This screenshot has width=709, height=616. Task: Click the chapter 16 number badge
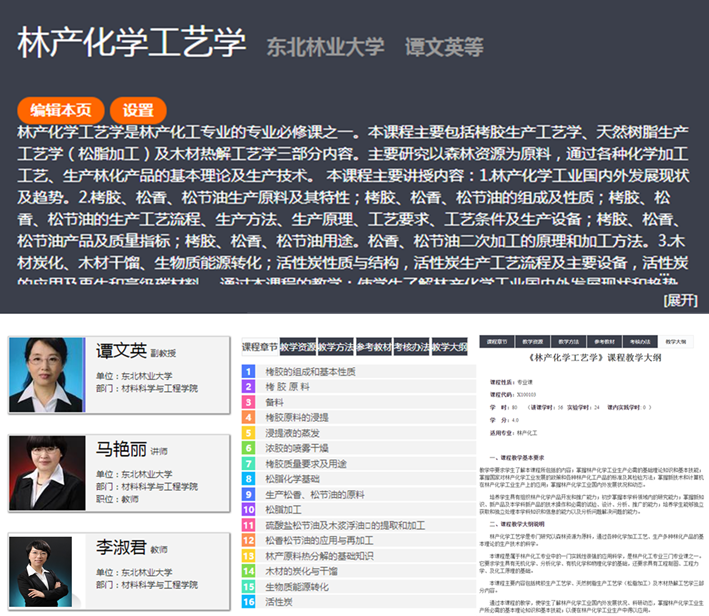[248, 603]
